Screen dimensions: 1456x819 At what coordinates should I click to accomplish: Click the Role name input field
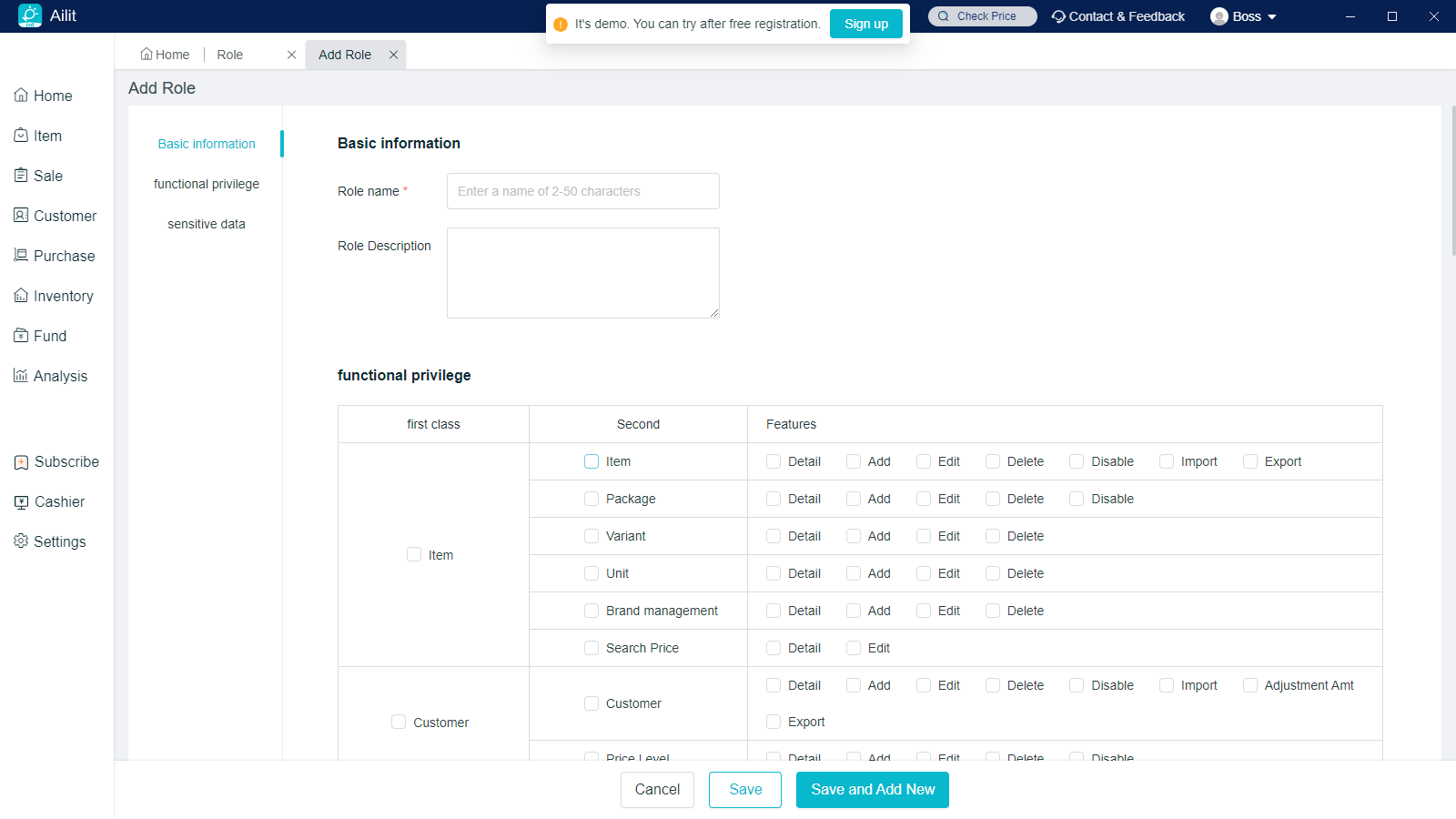(x=582, y=191)
